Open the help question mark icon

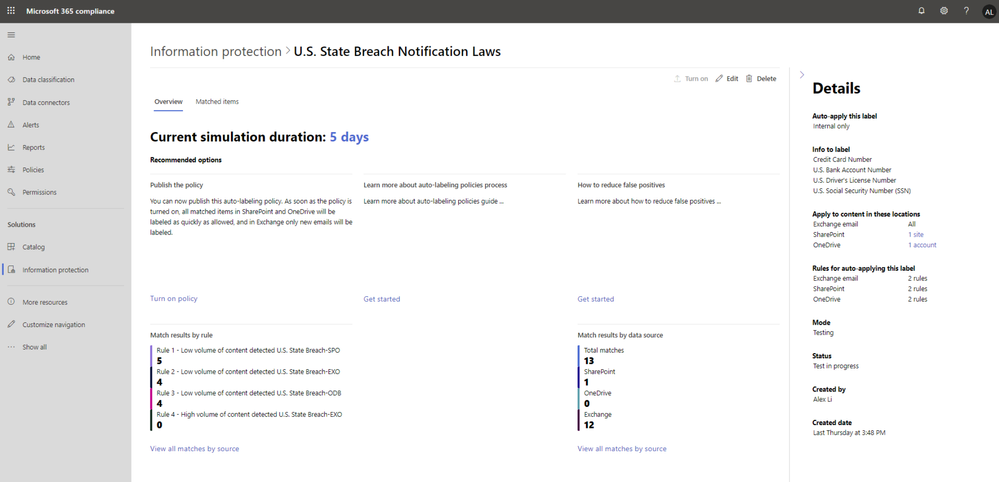click(967, 11)
